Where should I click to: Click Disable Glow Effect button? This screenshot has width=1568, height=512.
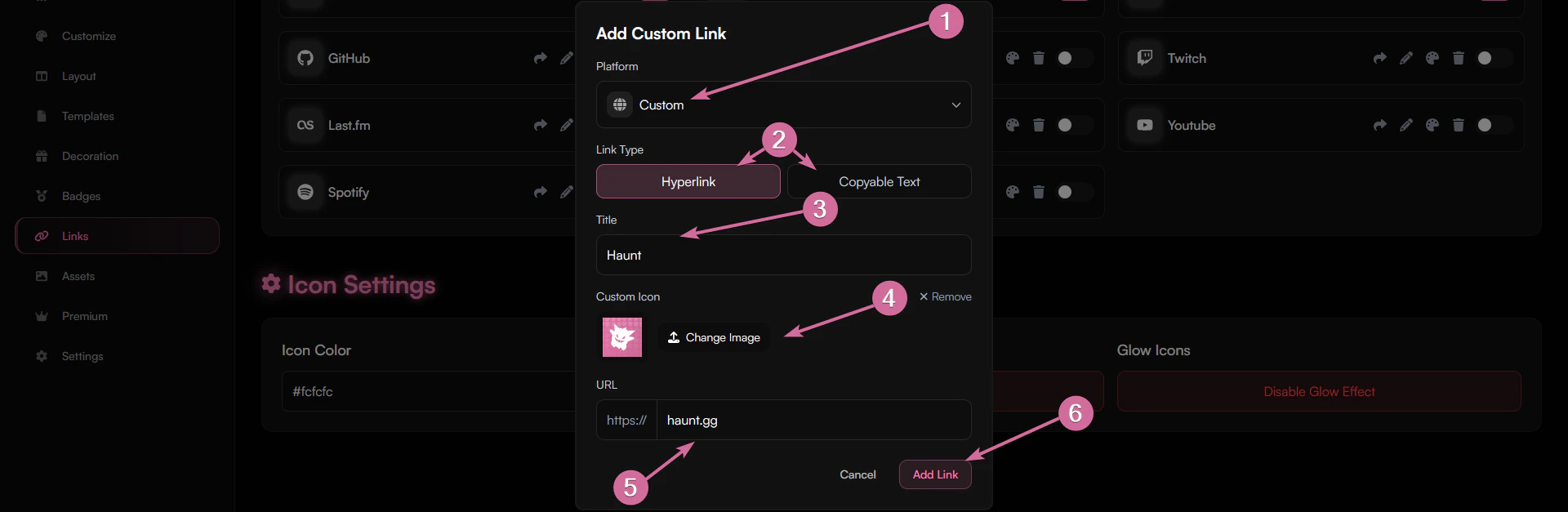[1319, 391]
